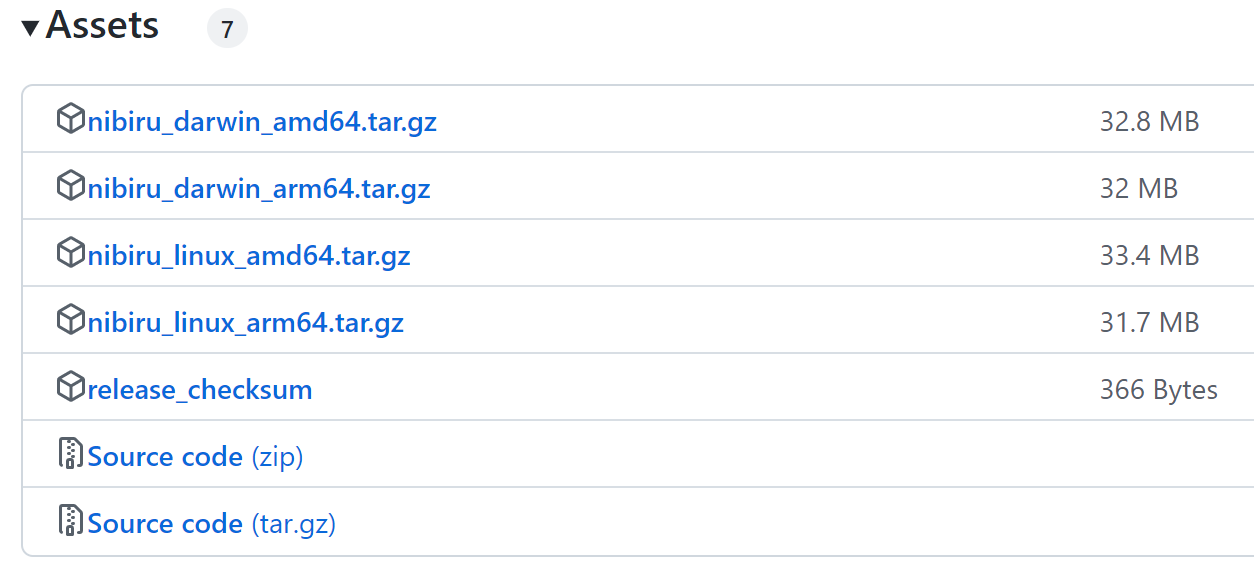Image resolution: width=1254 pixels, height=576 pixels.
Task: Click package icon beside nibiru_darwin_arm64.tar.gz
Action: coord(70,186)
